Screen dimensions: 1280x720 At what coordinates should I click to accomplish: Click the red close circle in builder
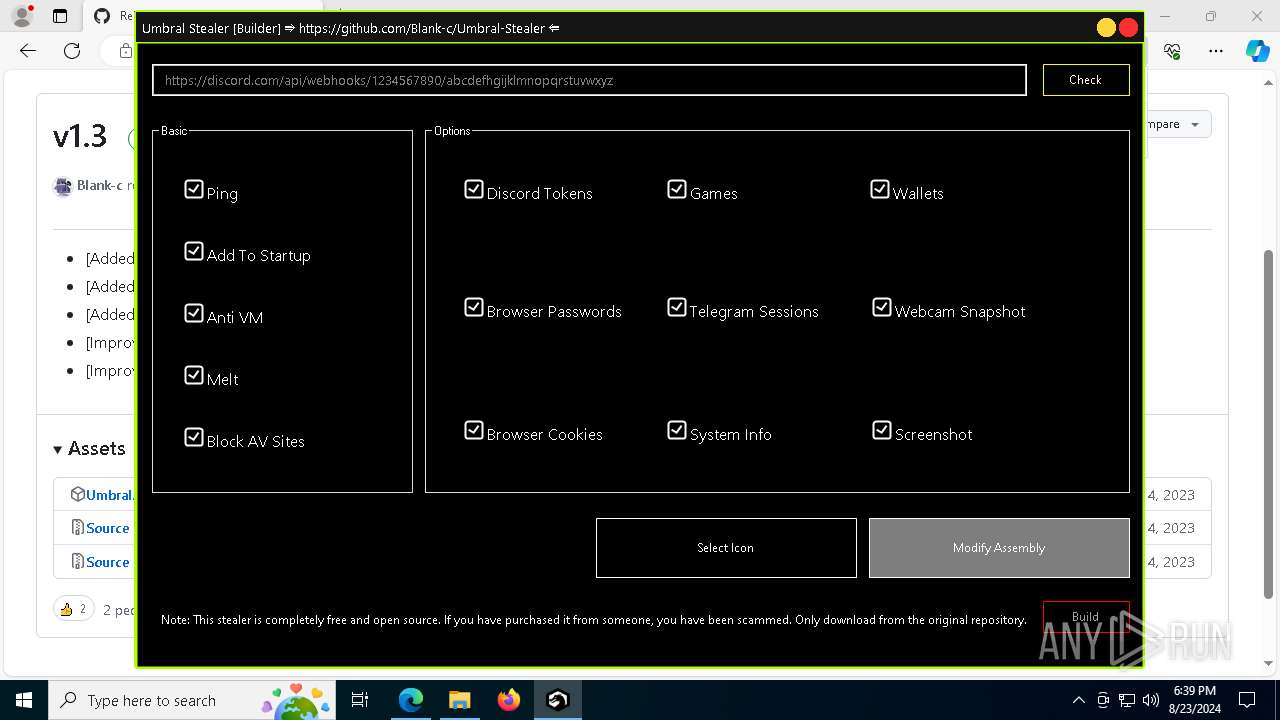[x=1129, y=28]
